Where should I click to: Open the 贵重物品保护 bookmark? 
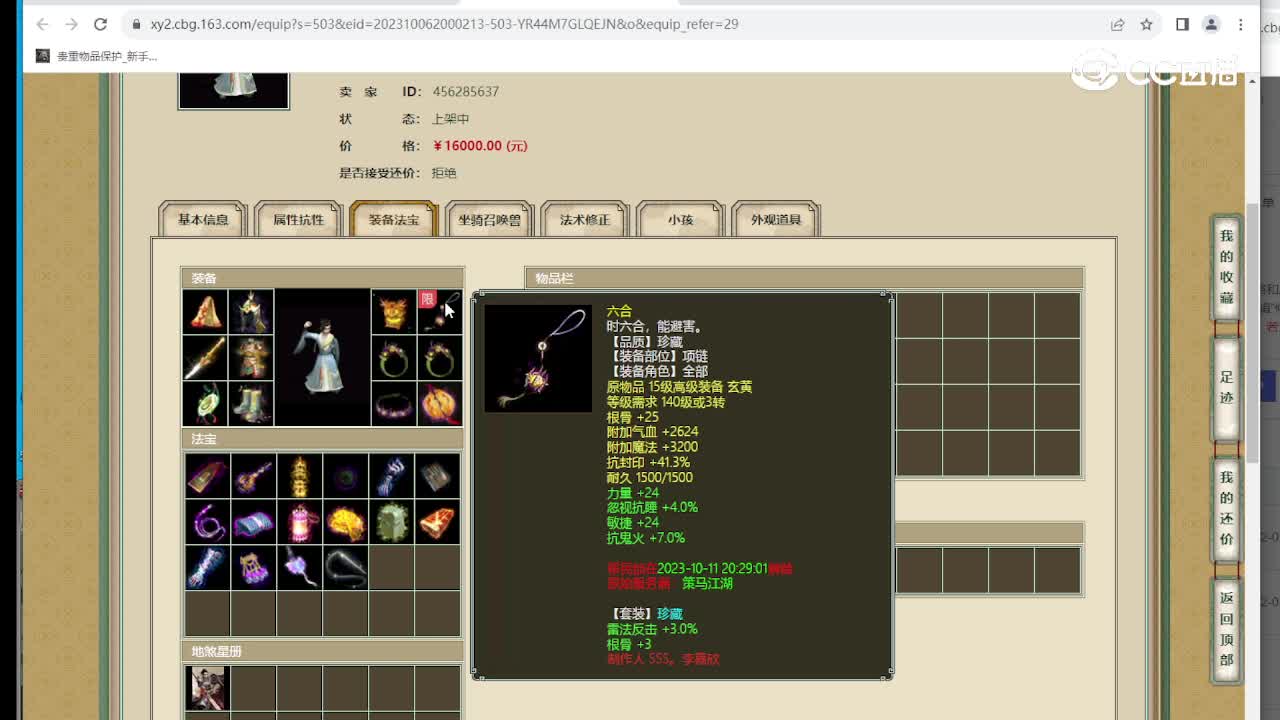tap(97, 56)
